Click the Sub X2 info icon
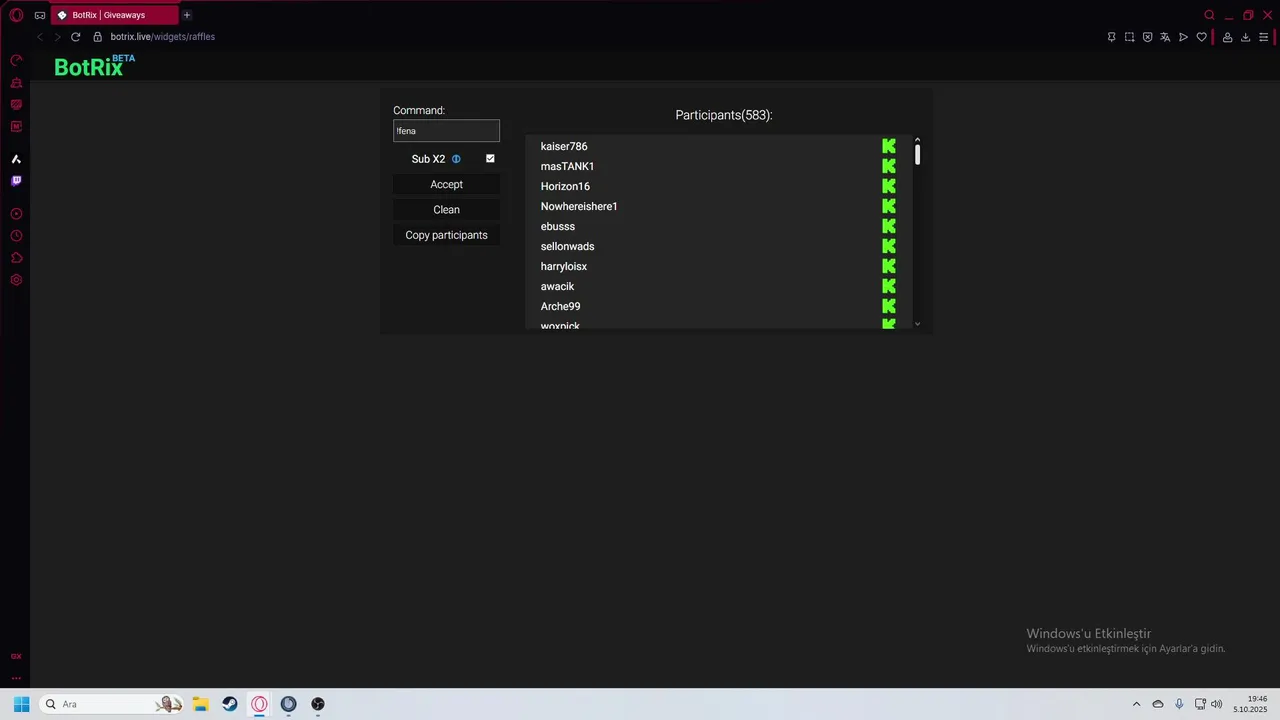 [456, 159]
